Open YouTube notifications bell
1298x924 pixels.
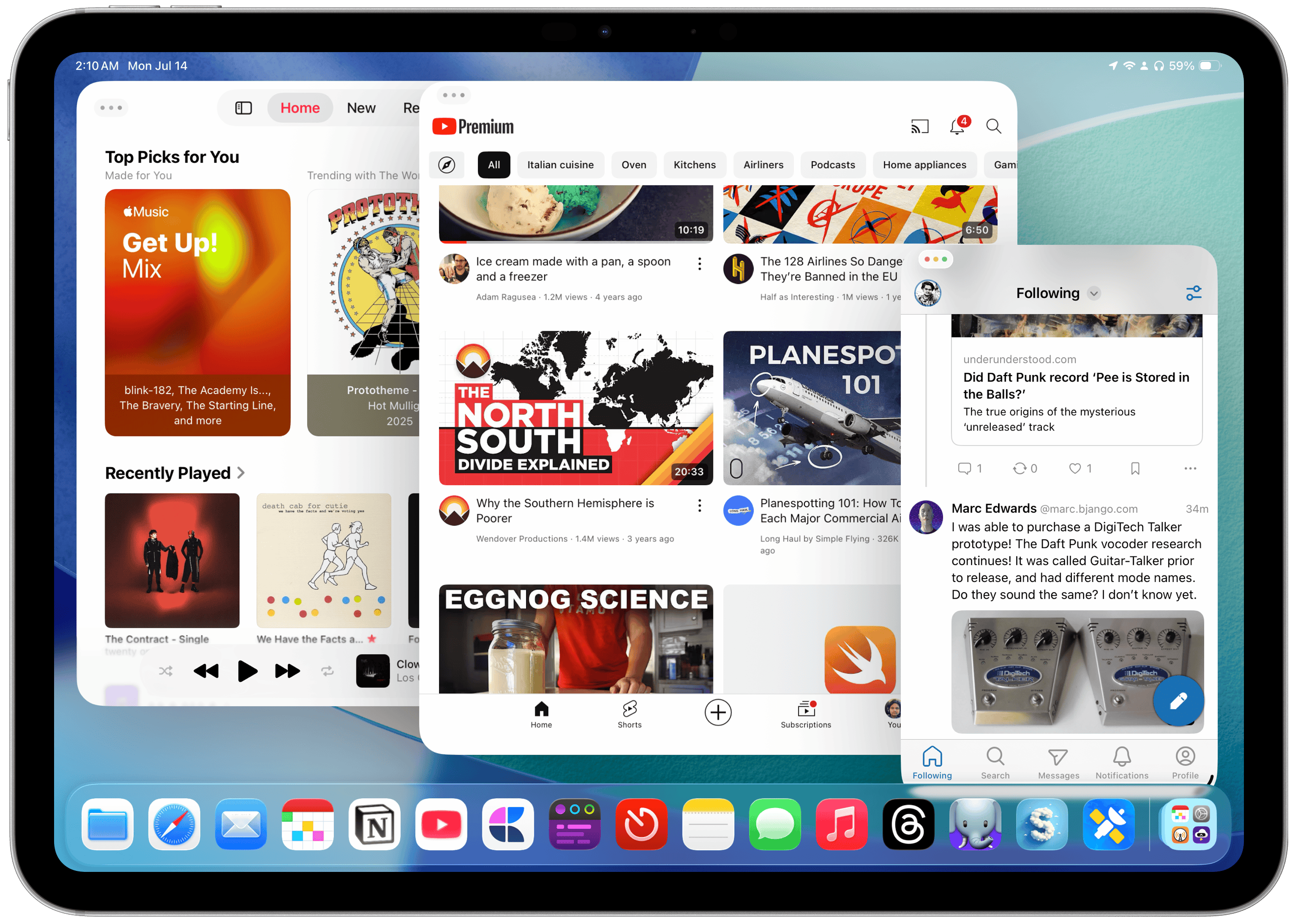coord(958,126)
